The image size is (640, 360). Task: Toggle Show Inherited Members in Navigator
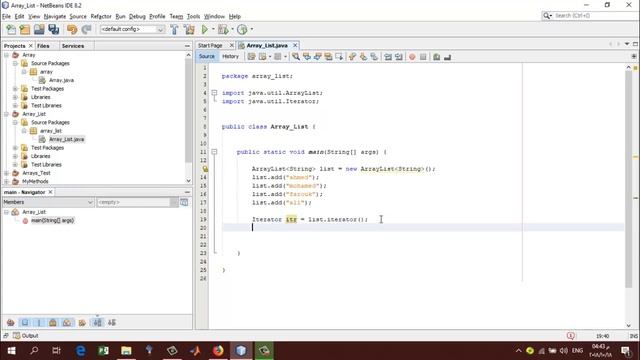click(11, 322)
